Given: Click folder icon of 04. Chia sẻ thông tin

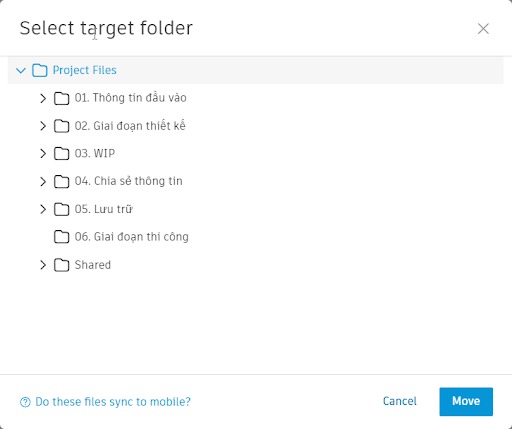Looking at the screenshot, I should [x=61, y=181].
